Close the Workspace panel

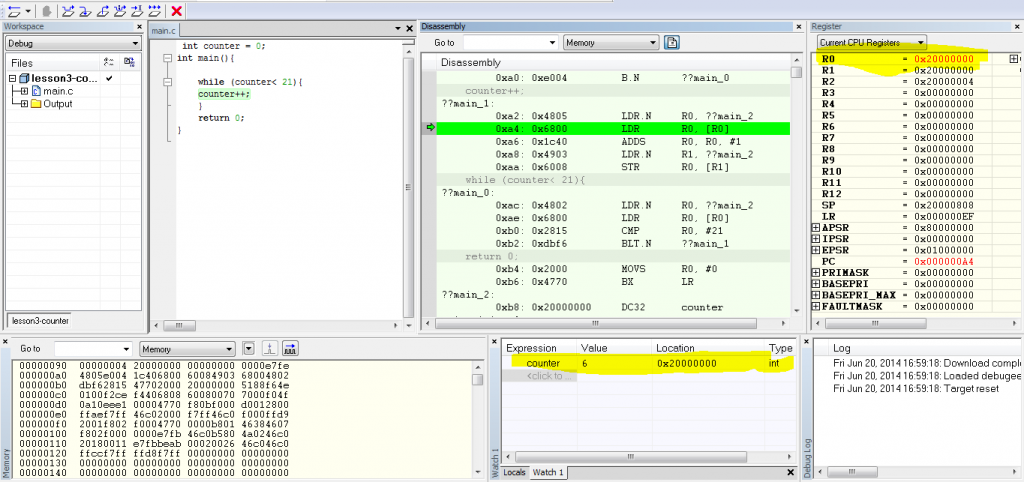[138, 27]
